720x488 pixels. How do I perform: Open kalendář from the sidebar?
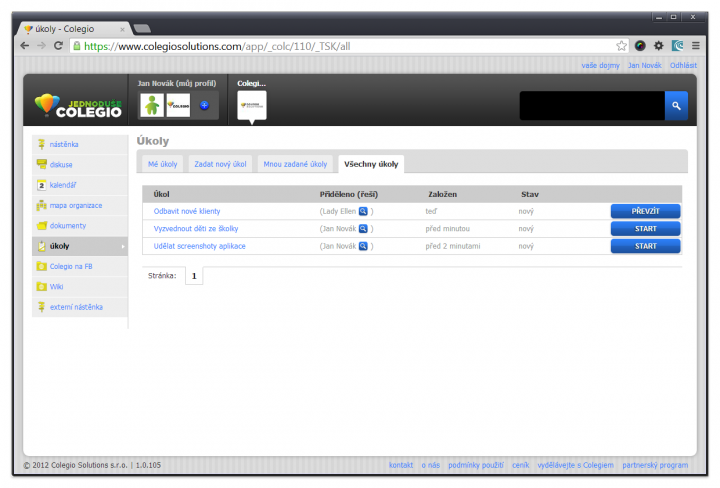click(x=64, y=185)
